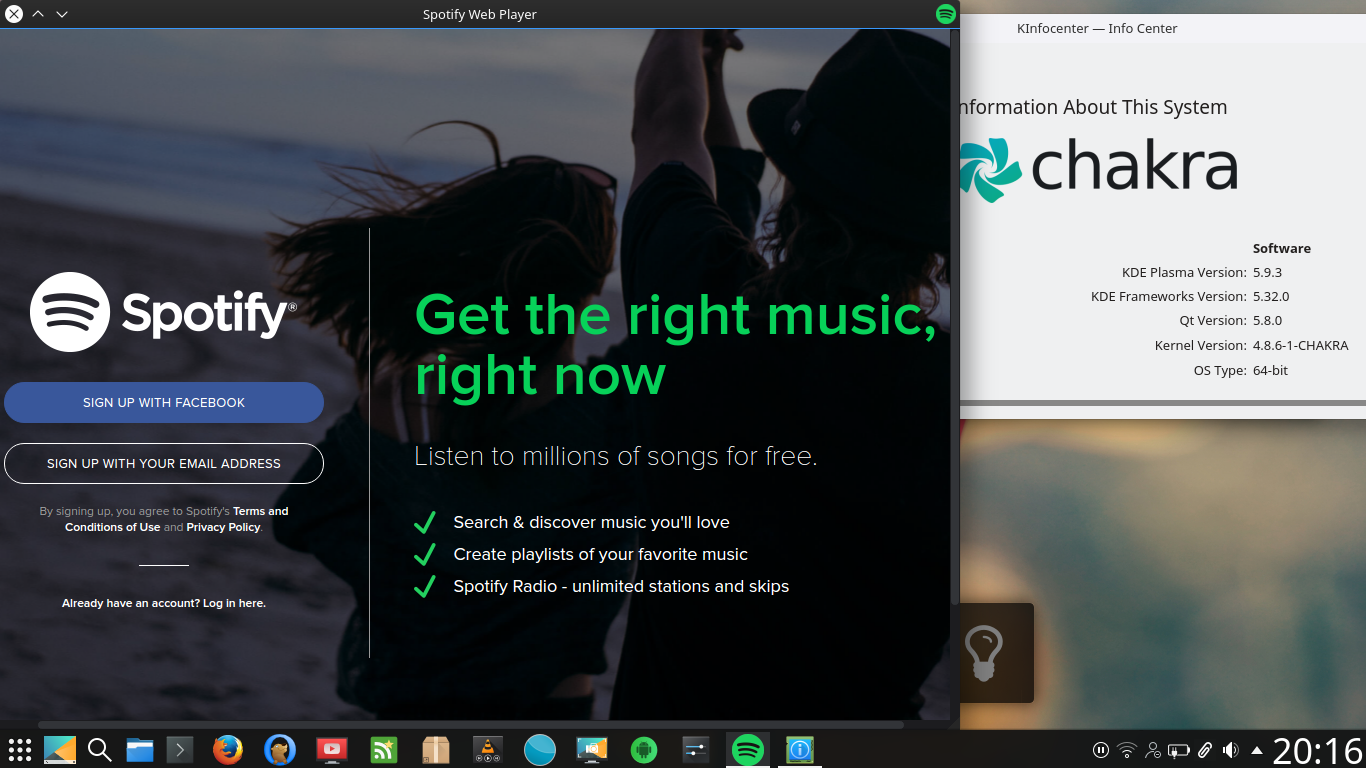Click the window keep-above up arrow
This screenshot has width=1366, height=768.
38,14
